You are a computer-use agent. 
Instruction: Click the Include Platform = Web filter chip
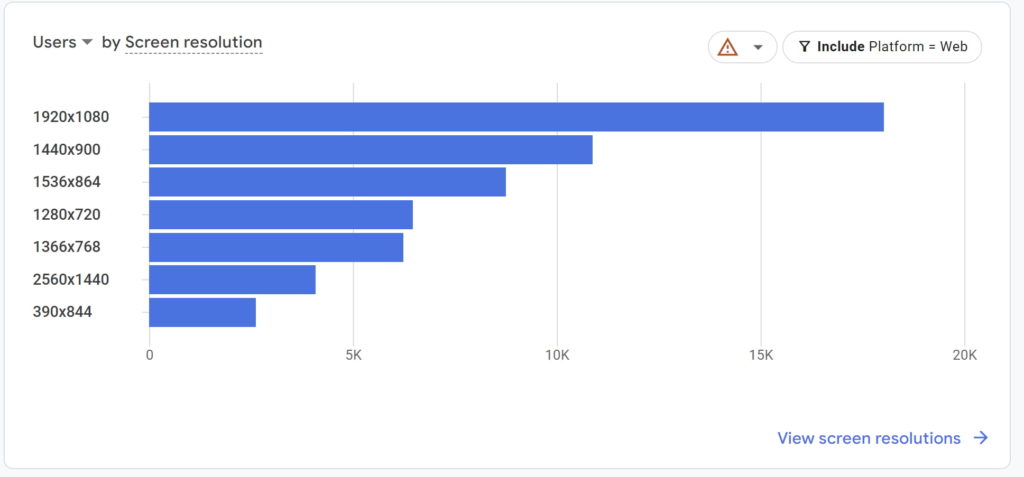(x=882, y=47)
